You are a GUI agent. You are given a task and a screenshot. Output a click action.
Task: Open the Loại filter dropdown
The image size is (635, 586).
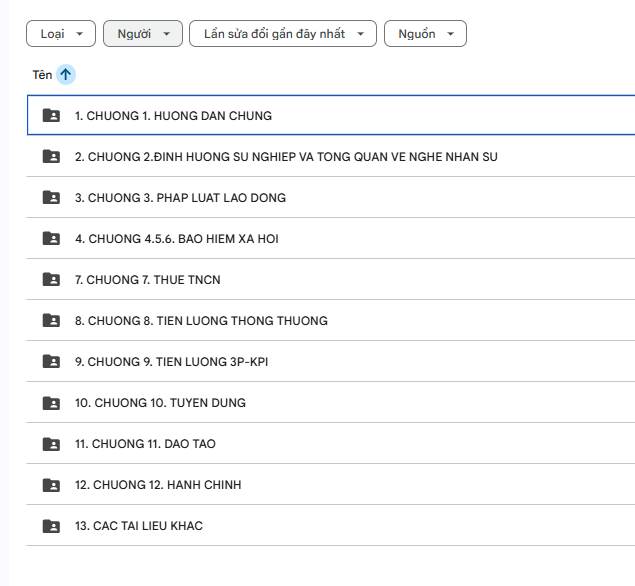(61, 34)
